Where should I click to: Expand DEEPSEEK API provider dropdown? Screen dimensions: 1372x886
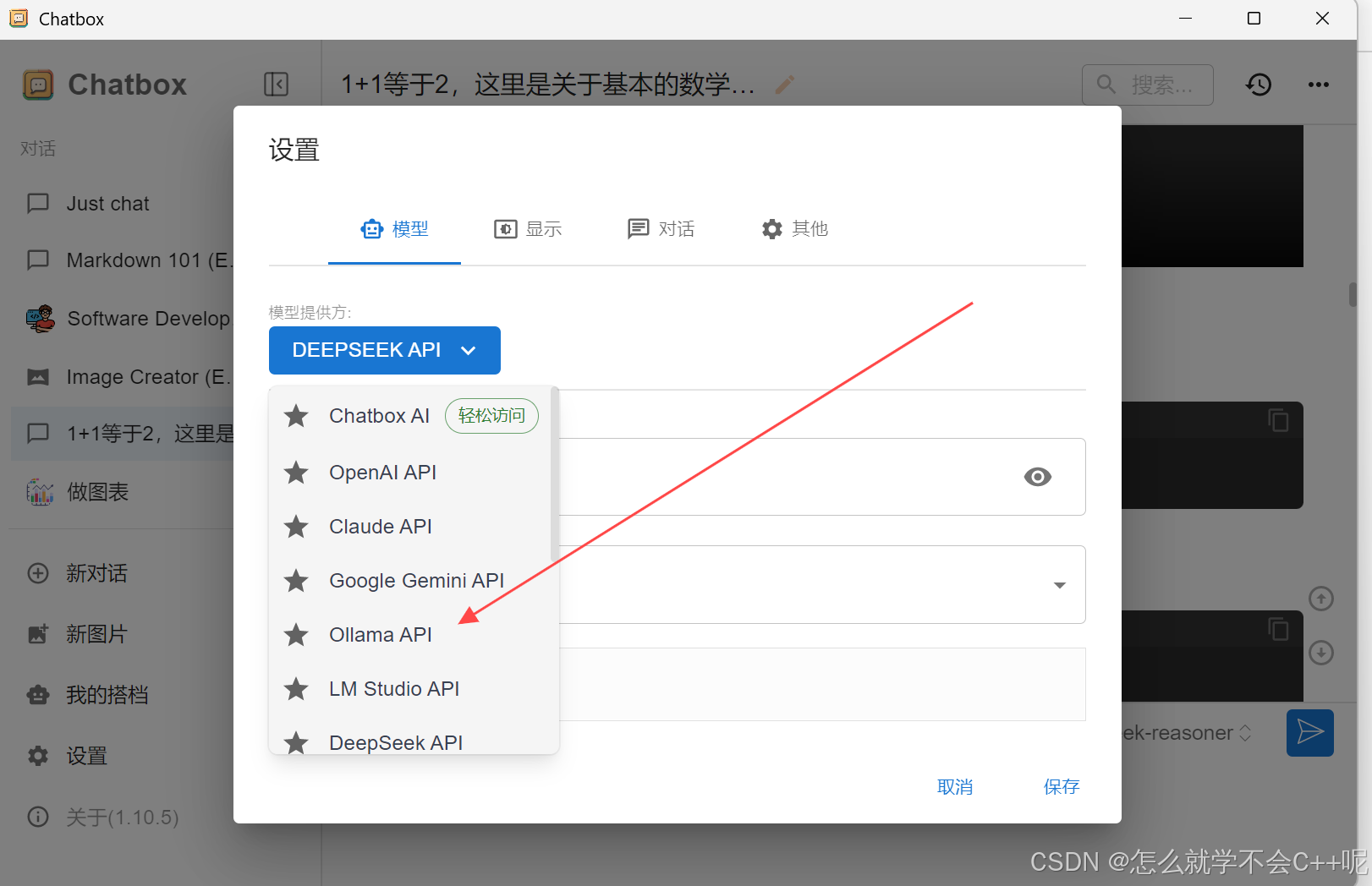coord(385,350)
